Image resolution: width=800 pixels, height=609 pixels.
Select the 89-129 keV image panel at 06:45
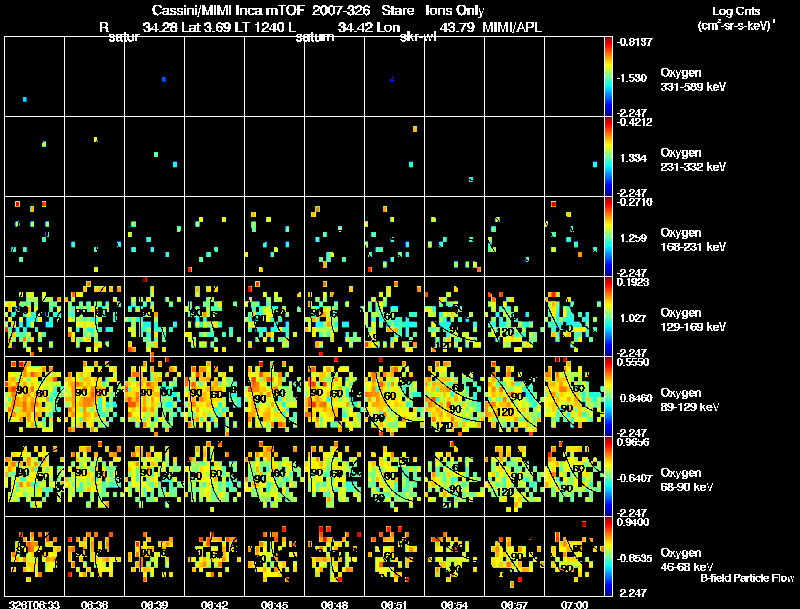[x=274, y=396]
